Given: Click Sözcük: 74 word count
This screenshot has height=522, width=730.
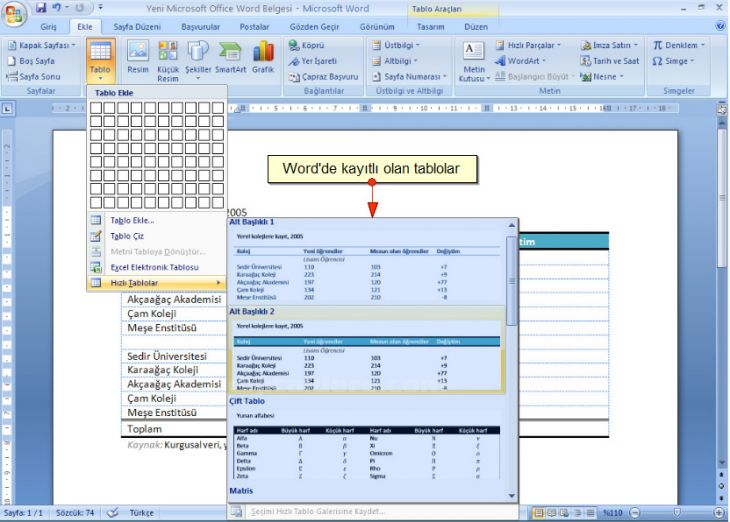Looking at the screenshot, I should click(x=75, y=513).
